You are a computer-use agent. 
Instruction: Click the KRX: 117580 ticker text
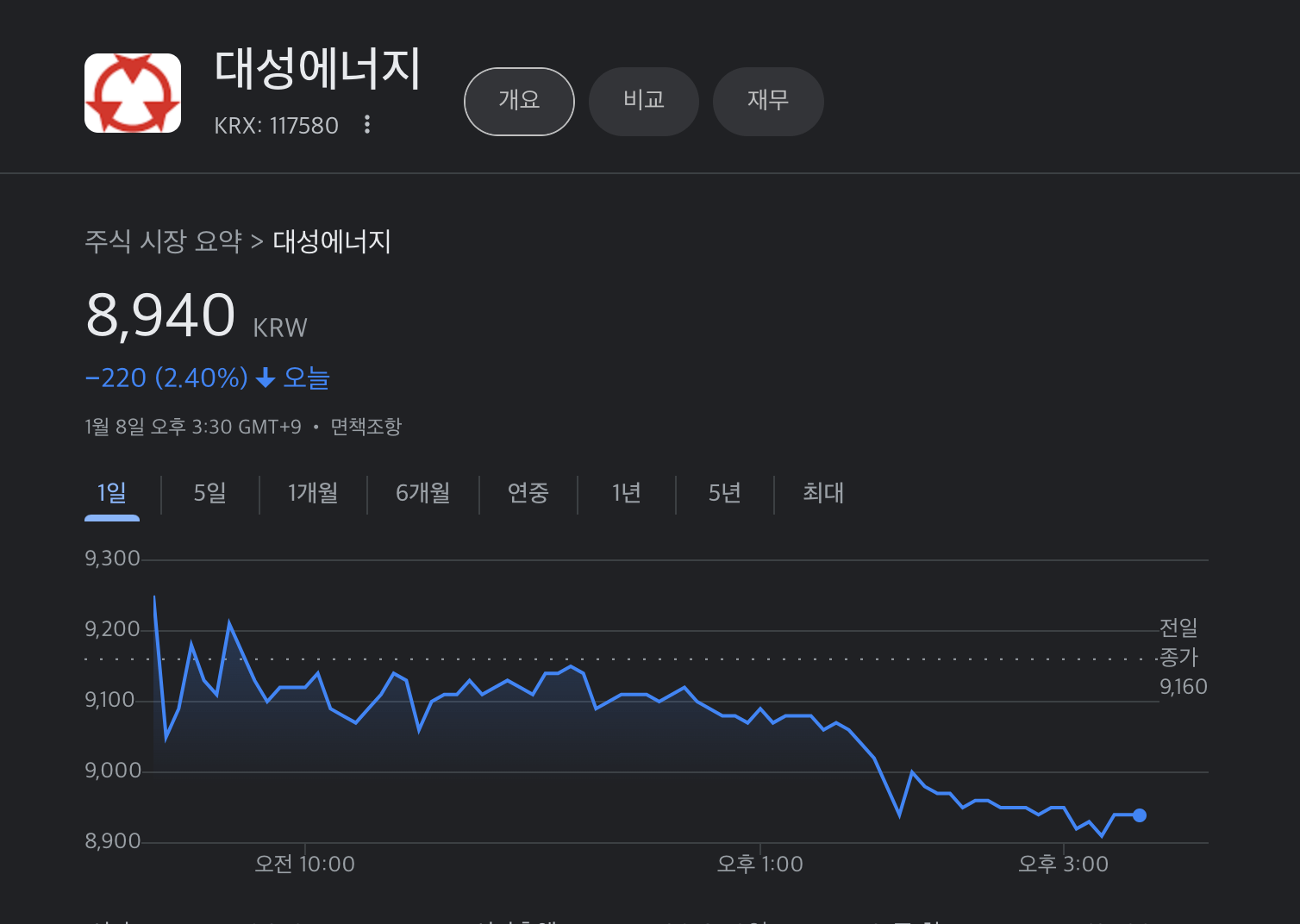pyautogui.click(x=277, y=126)
